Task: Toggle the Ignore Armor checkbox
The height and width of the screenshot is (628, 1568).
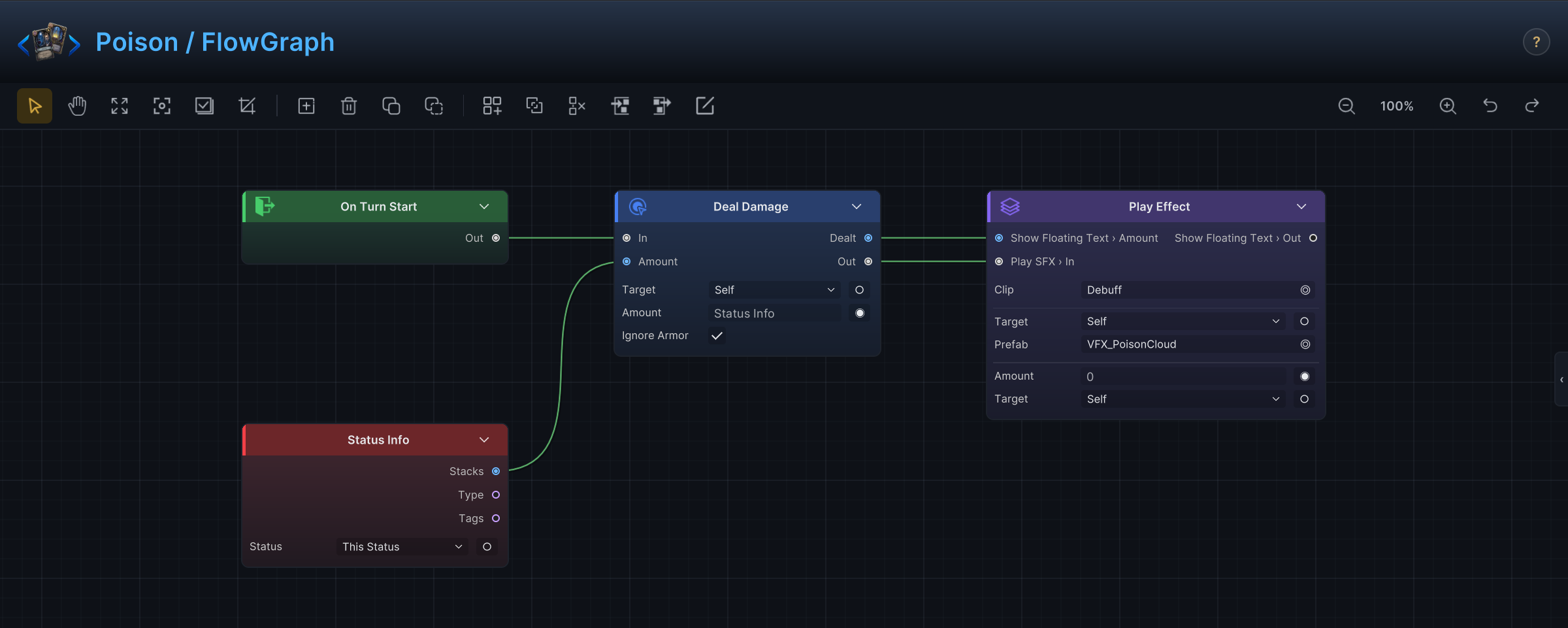Action: pos(717,335)
